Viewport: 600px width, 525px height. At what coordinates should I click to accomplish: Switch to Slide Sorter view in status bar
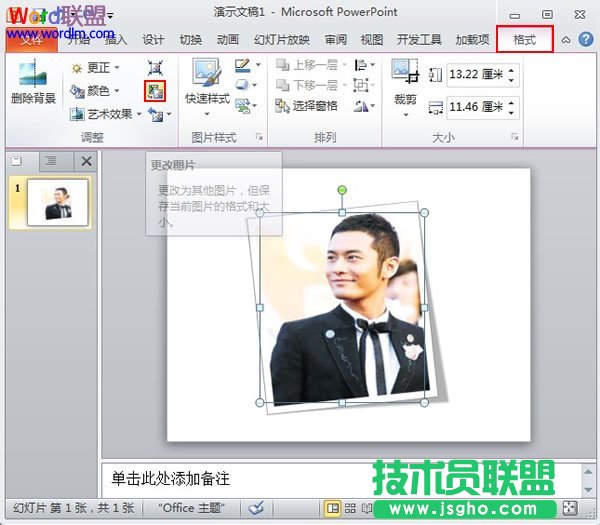[x=349, y=508]
